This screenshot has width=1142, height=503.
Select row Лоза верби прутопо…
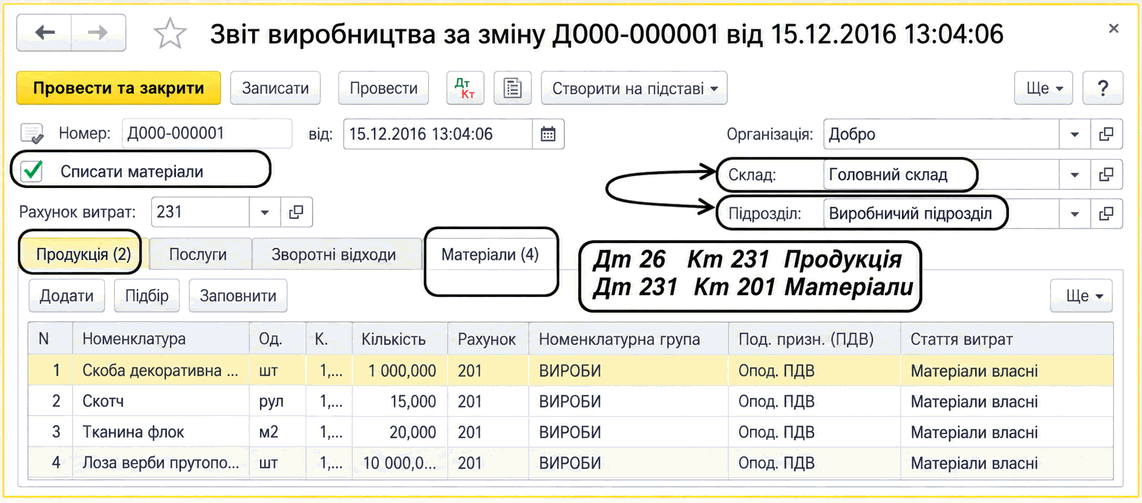click(x=570, y=463)
